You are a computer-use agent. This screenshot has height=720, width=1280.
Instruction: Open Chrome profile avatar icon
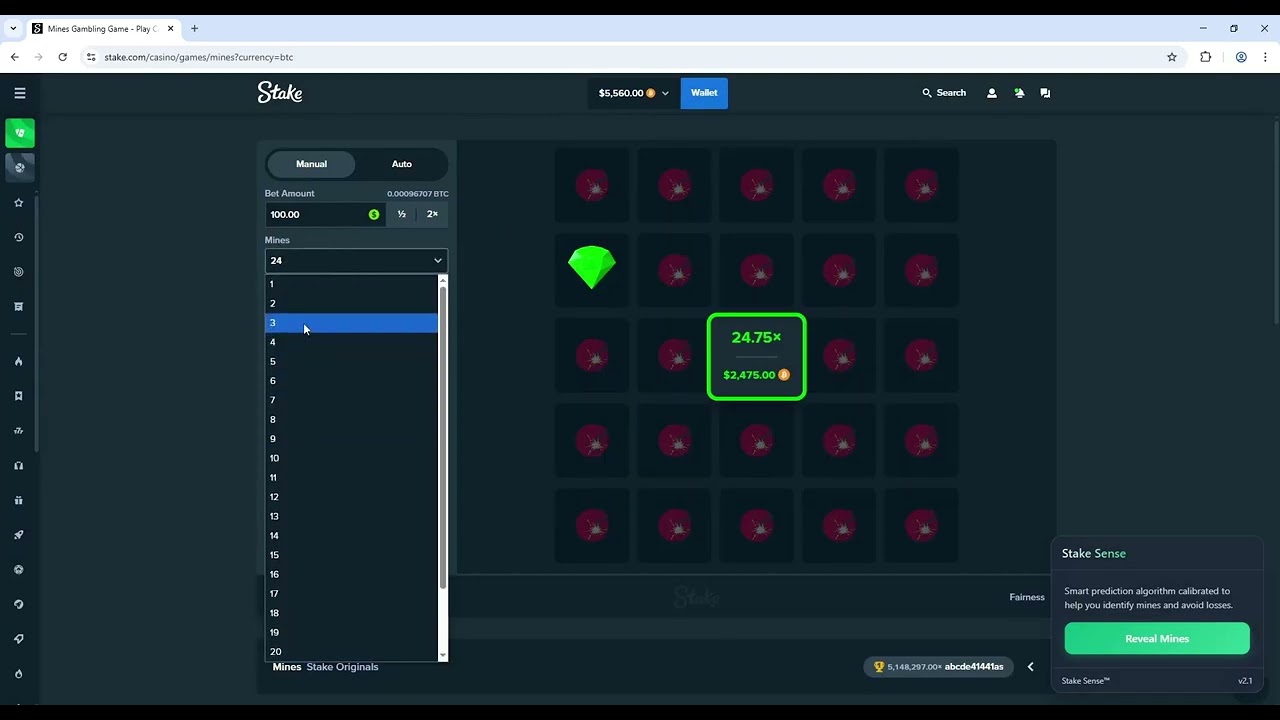(1241, 57)
